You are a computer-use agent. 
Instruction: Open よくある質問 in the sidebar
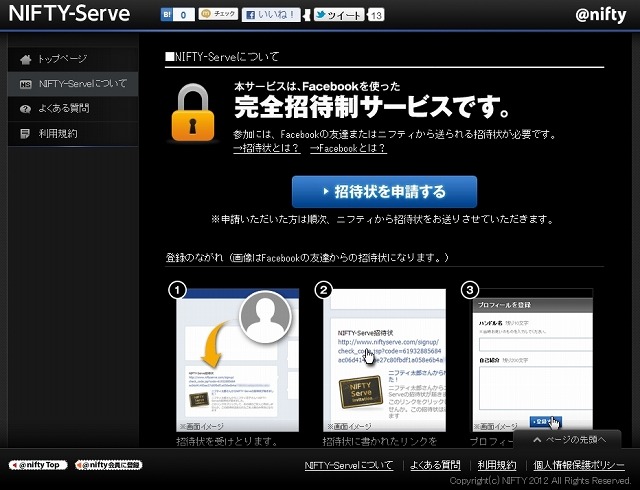(x=73, y=109)
